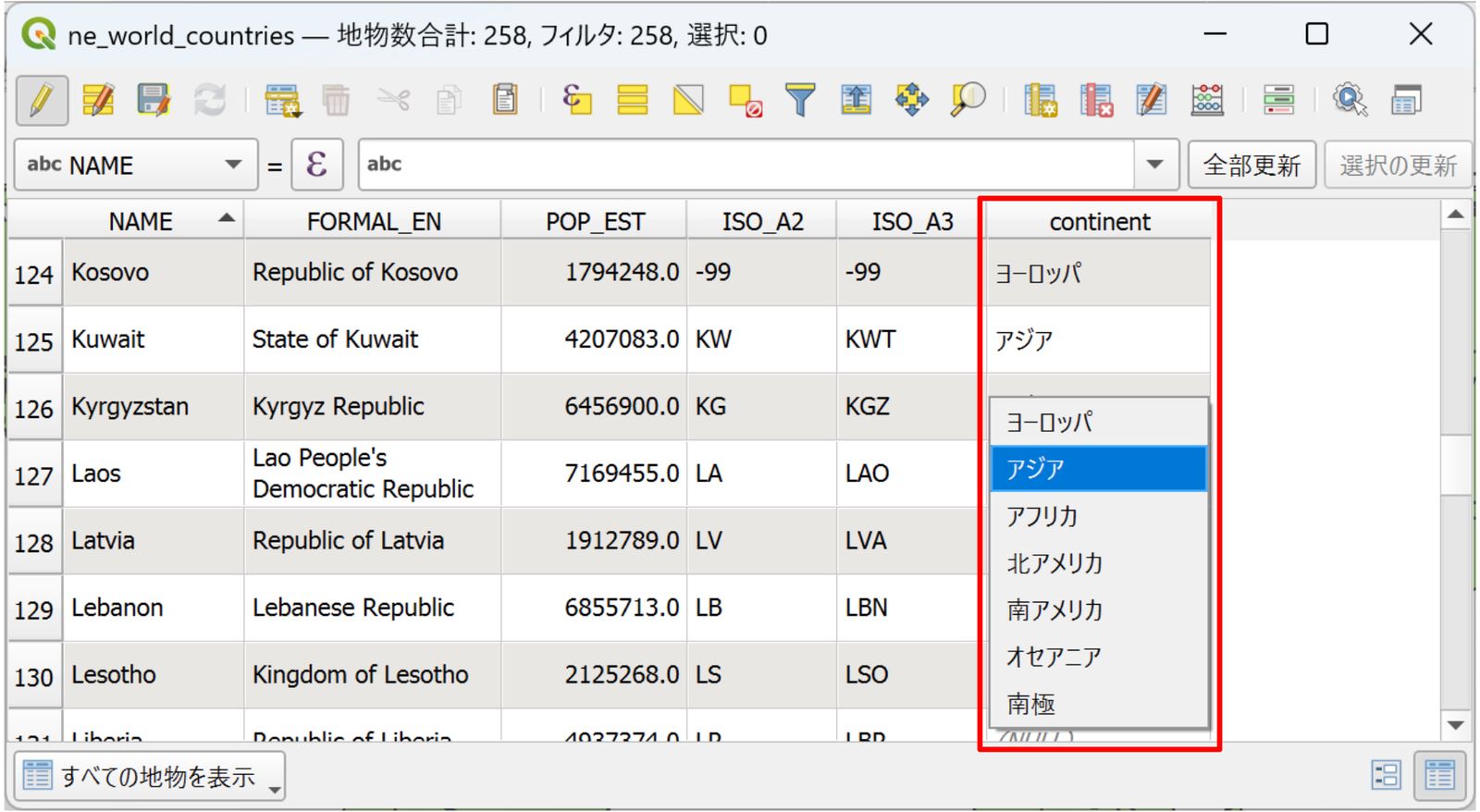Open the expression builder epsilon button
This screenshot has height=812, width=1480.
tap(317, 165)
